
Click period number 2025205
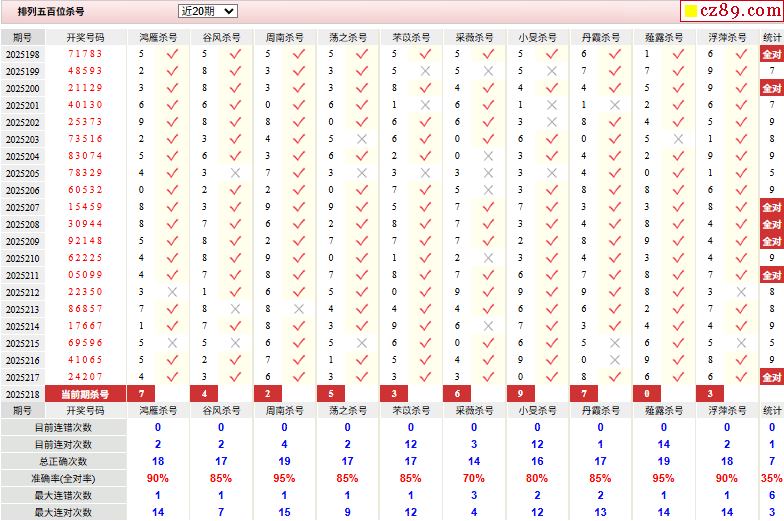(22, 174)
